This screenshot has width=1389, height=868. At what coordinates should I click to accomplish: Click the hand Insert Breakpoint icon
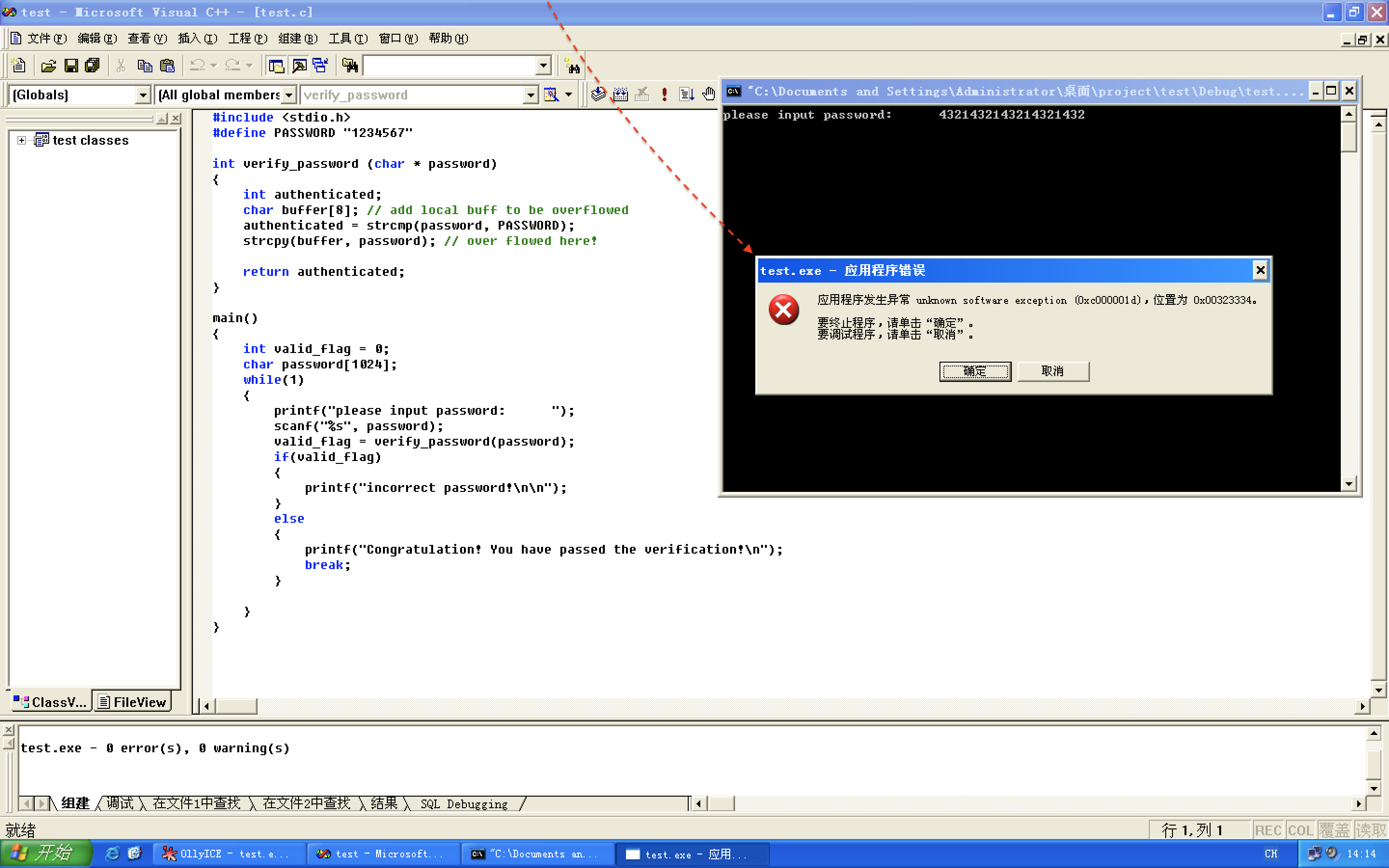click(x=709, y=94)
